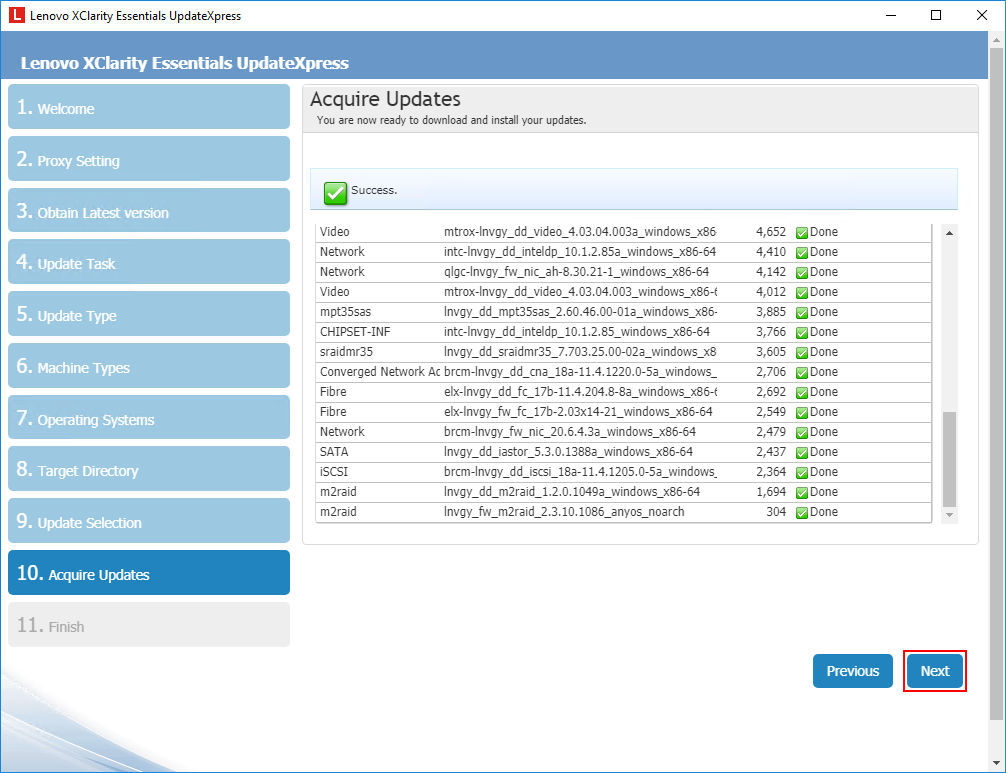
Task: Click the Next button
Action: (935, 671)
